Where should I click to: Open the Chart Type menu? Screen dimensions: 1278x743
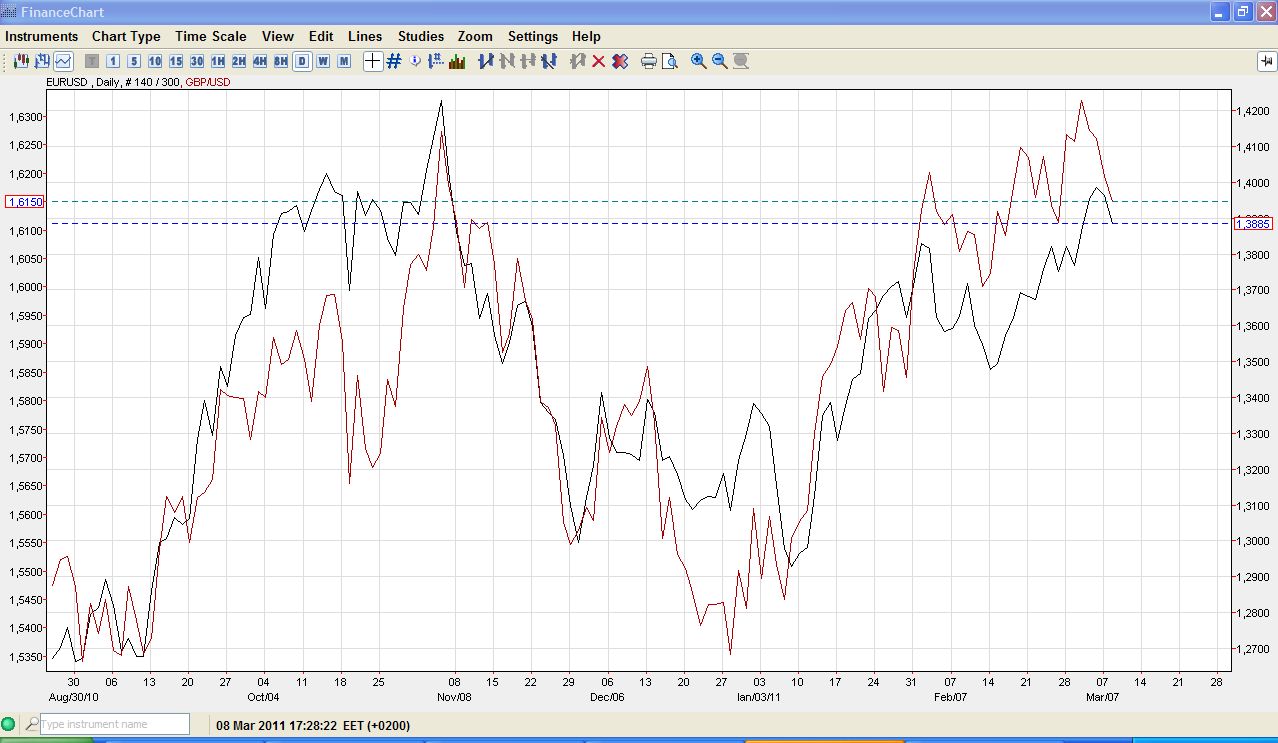coord(126,36)
